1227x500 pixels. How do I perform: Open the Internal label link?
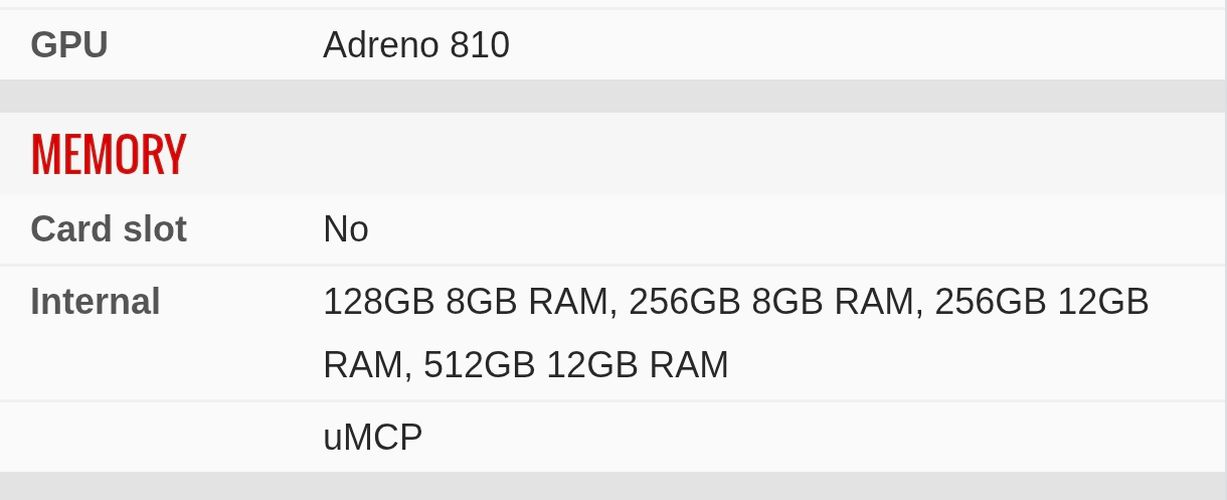95,301
